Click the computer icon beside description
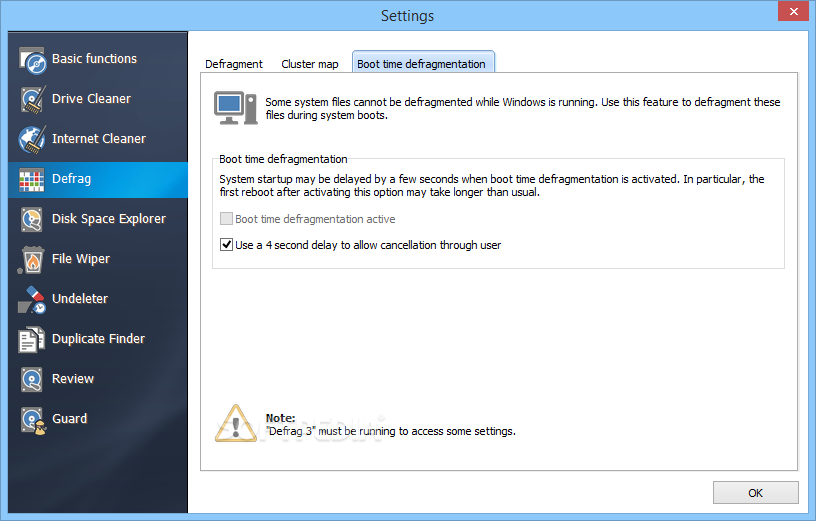The height and width of the screenshot is (521, 816). [x=236, y=108]
